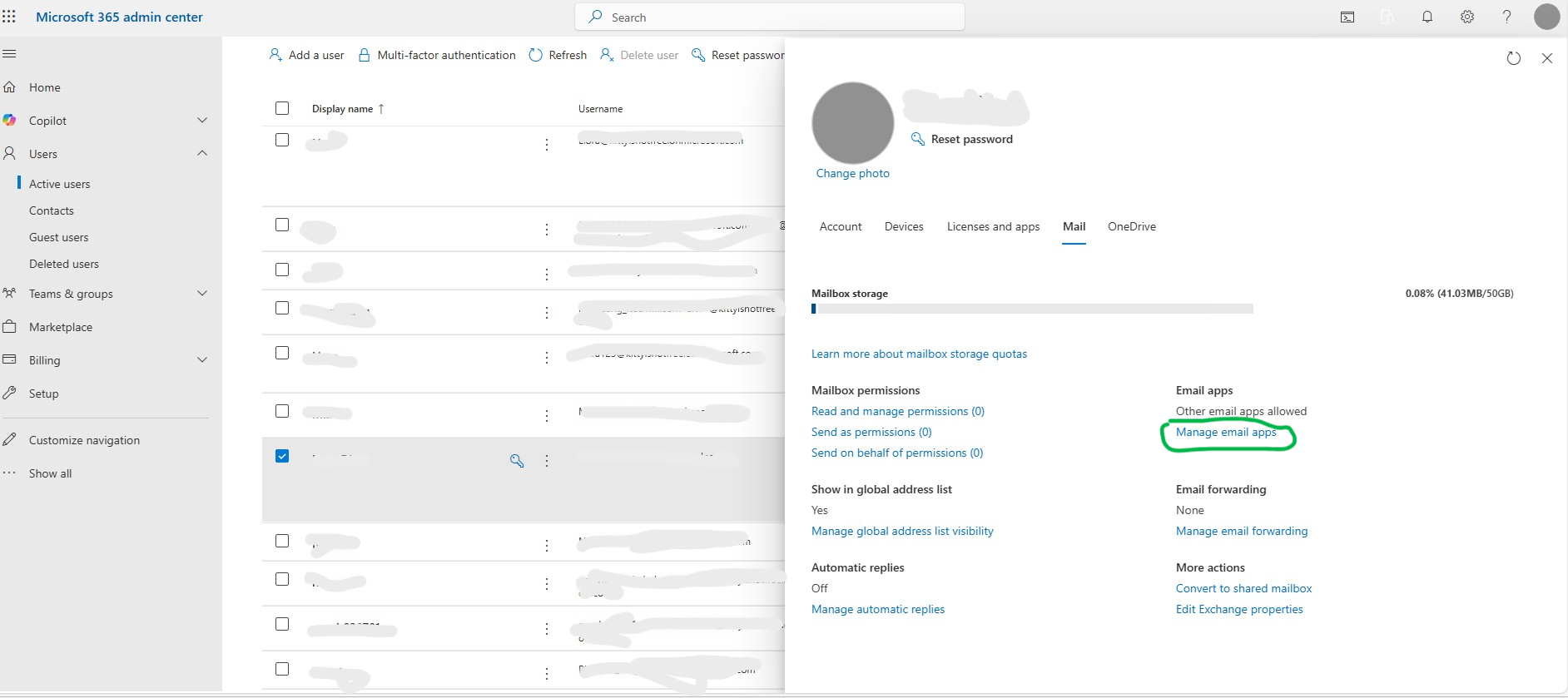
Task: Click the Search input field
Action: coord(770,17)
